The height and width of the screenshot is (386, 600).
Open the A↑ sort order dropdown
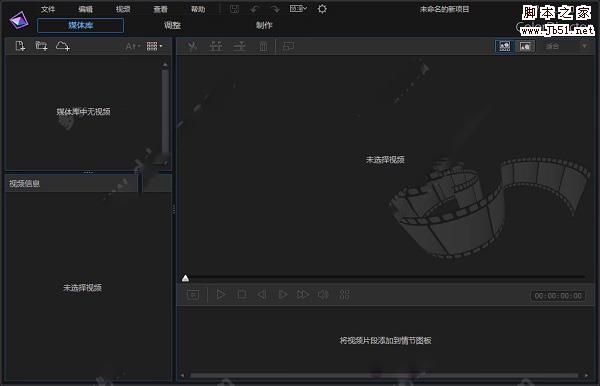pyautogui.click(x=132, y=47)
